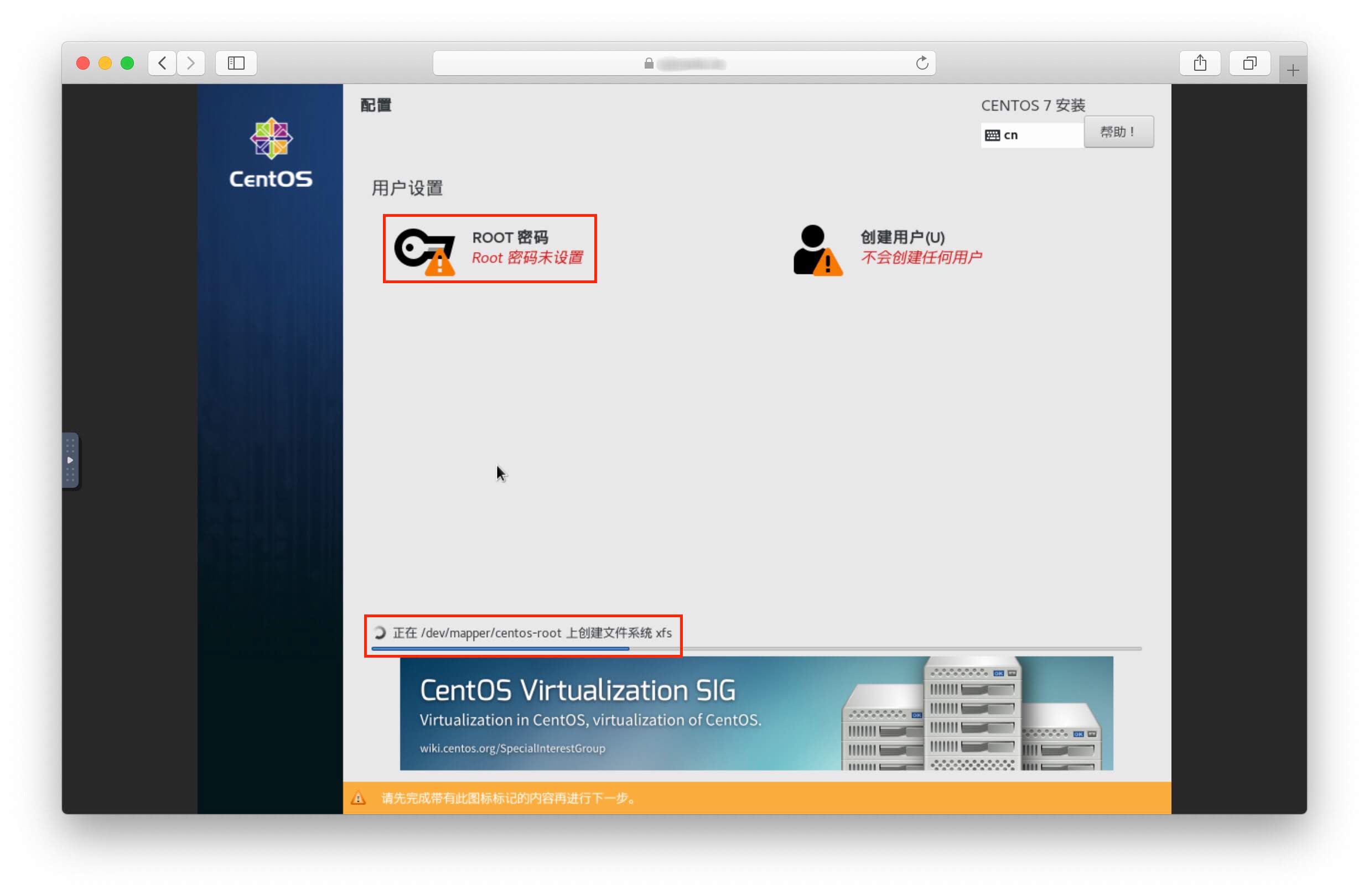Click the Safari reload page icon
The width and height of the screenshot is (1369, 896).
(921, 62)
